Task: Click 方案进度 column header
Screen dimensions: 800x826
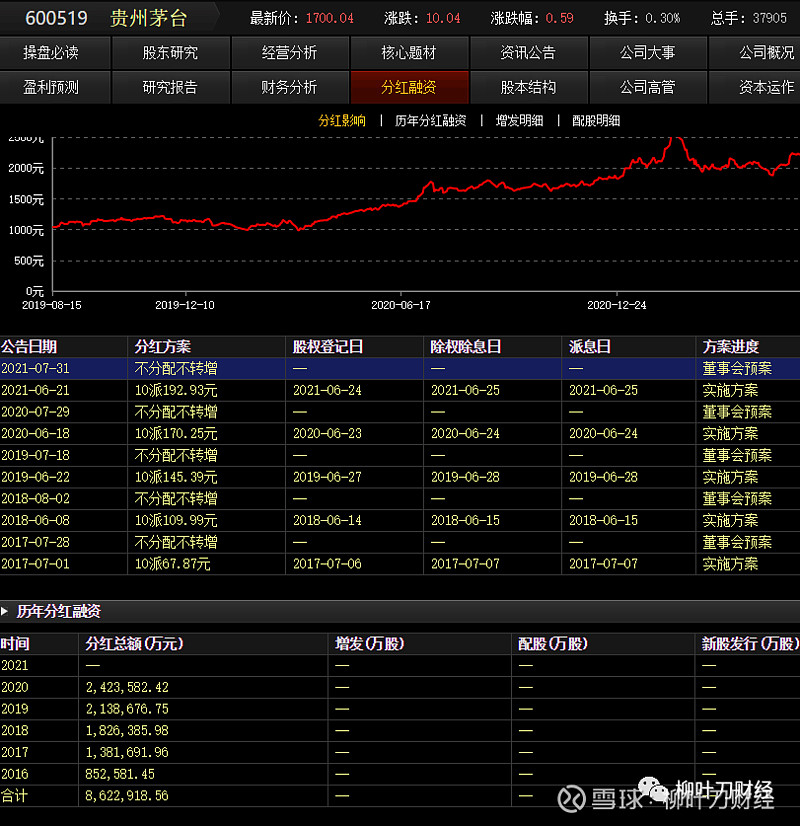Action: 731,347
